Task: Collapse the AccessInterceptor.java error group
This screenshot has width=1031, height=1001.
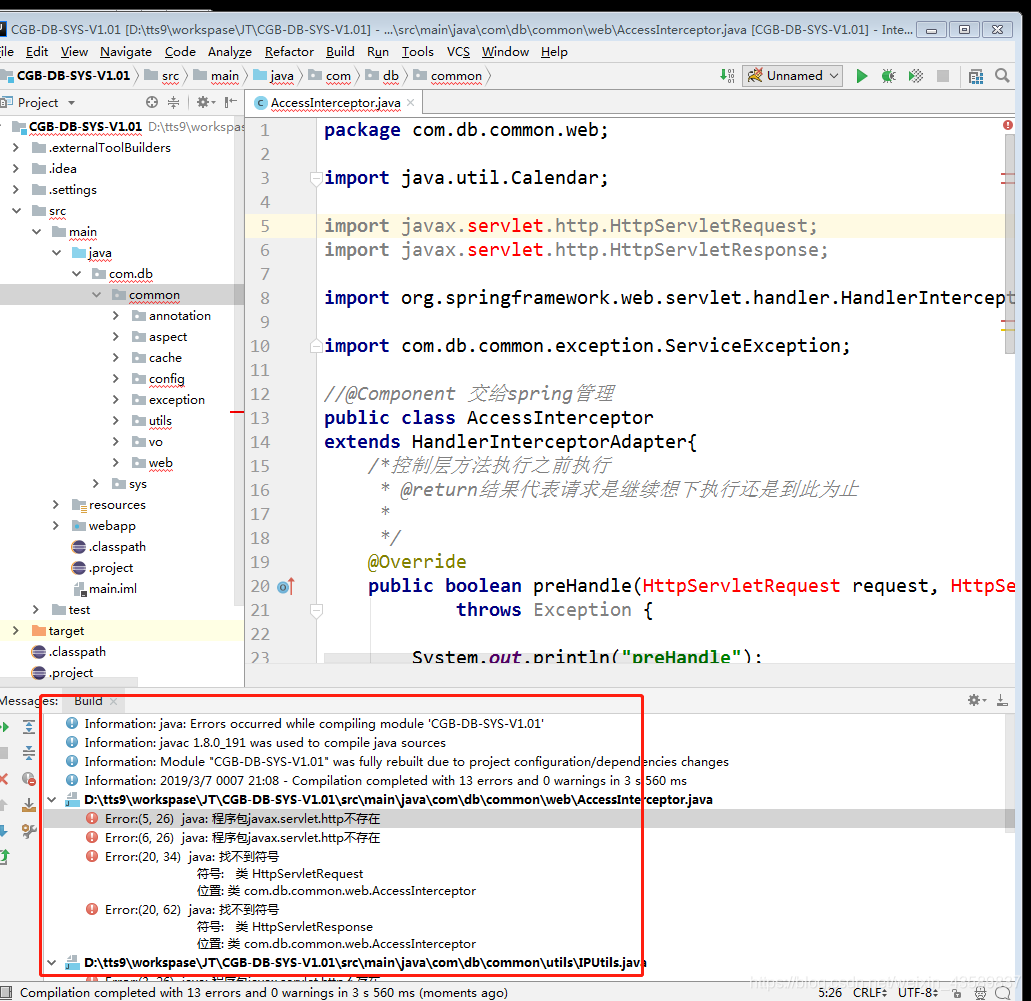Action: tap(51, 800)
